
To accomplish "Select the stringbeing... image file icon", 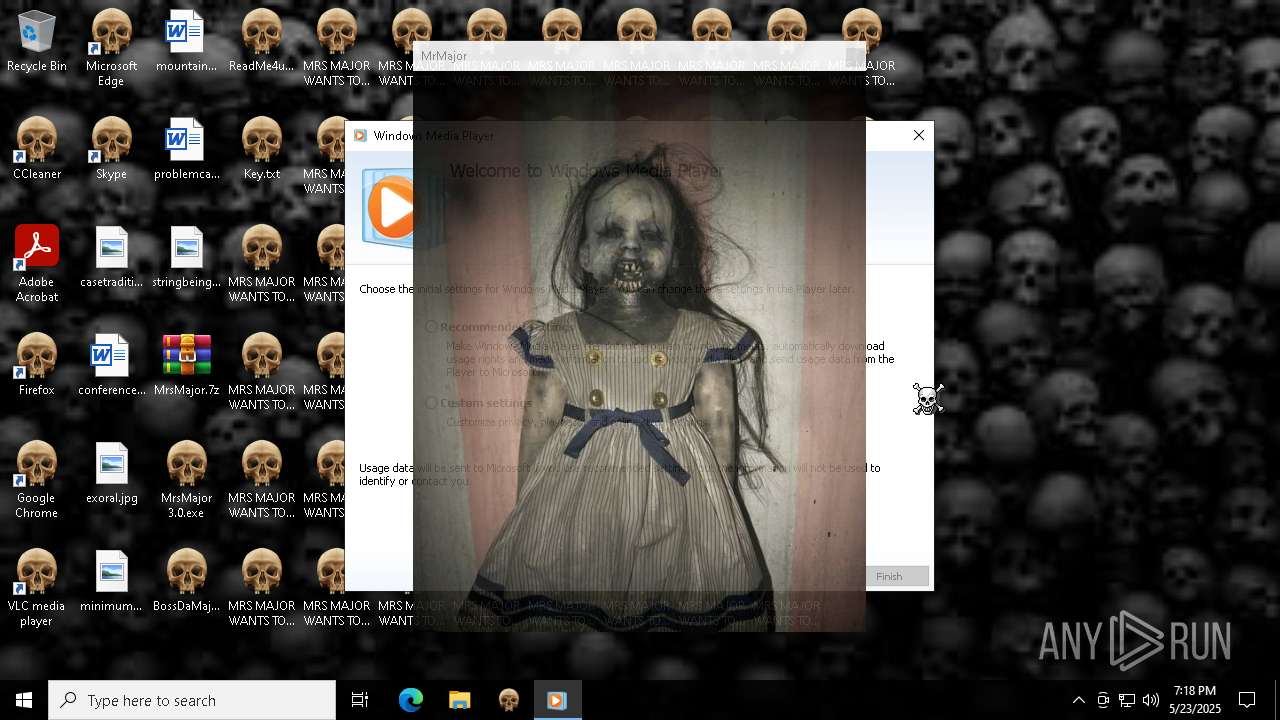I will click(x=186, y=258).
